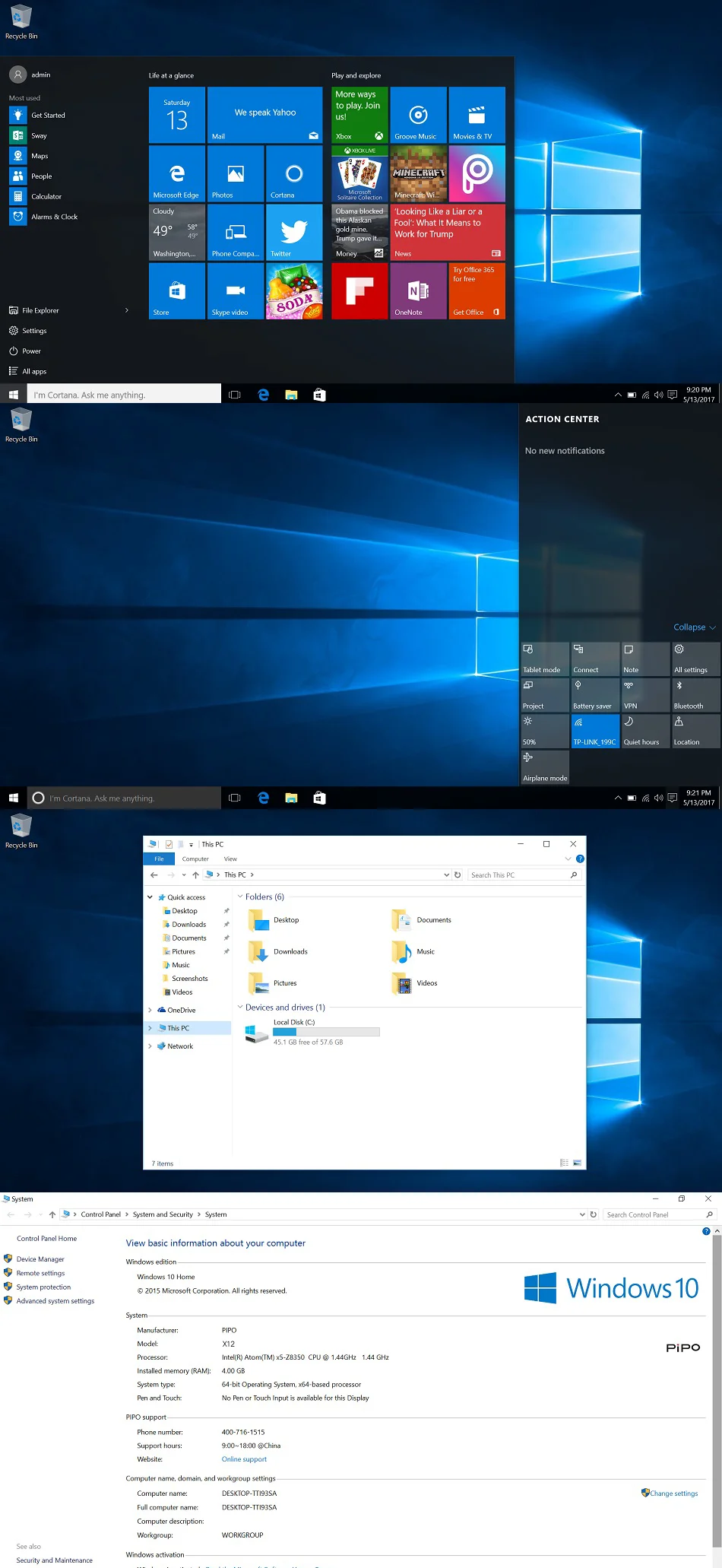The height and width of the screenshot is (1568, 722).
Task: Select Downloads under Quick access
Action: (x=188, y=925)
